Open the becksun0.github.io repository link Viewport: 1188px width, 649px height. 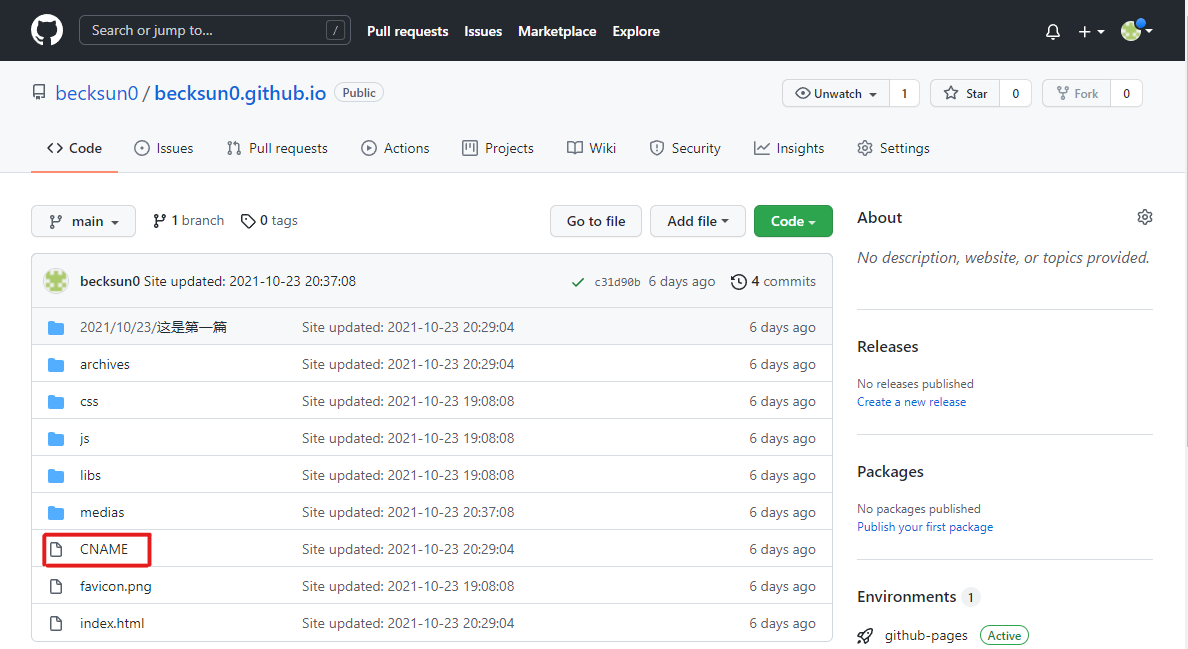point(240,93)
